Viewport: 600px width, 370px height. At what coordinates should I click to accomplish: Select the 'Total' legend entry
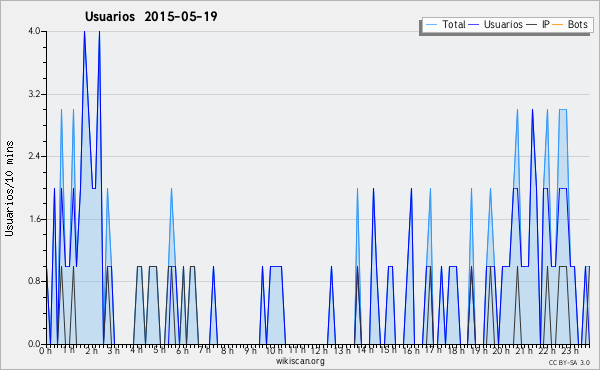pos(453,24)
